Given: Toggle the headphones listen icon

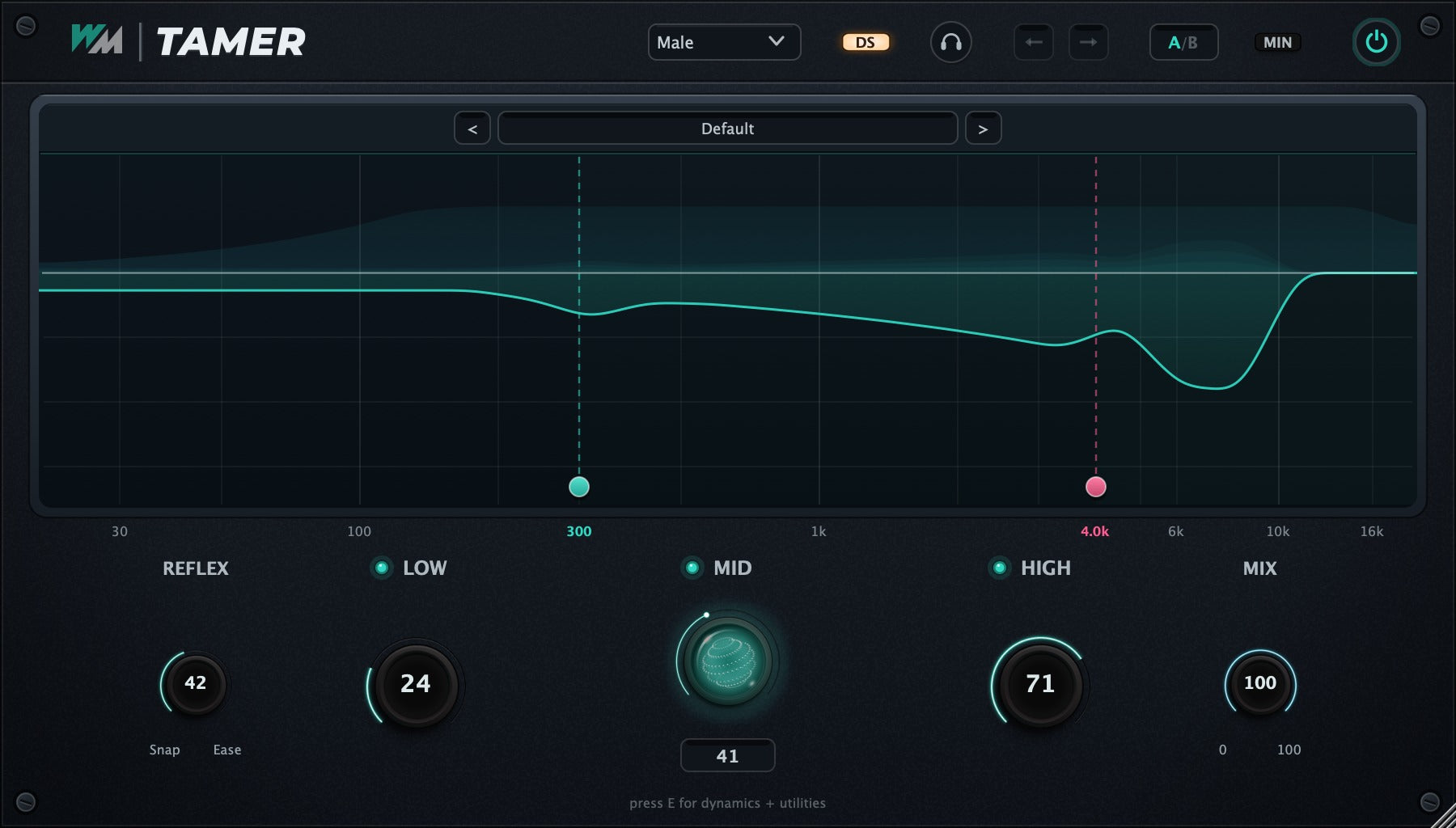Looking at the screenshot, I should click(950, 42).
